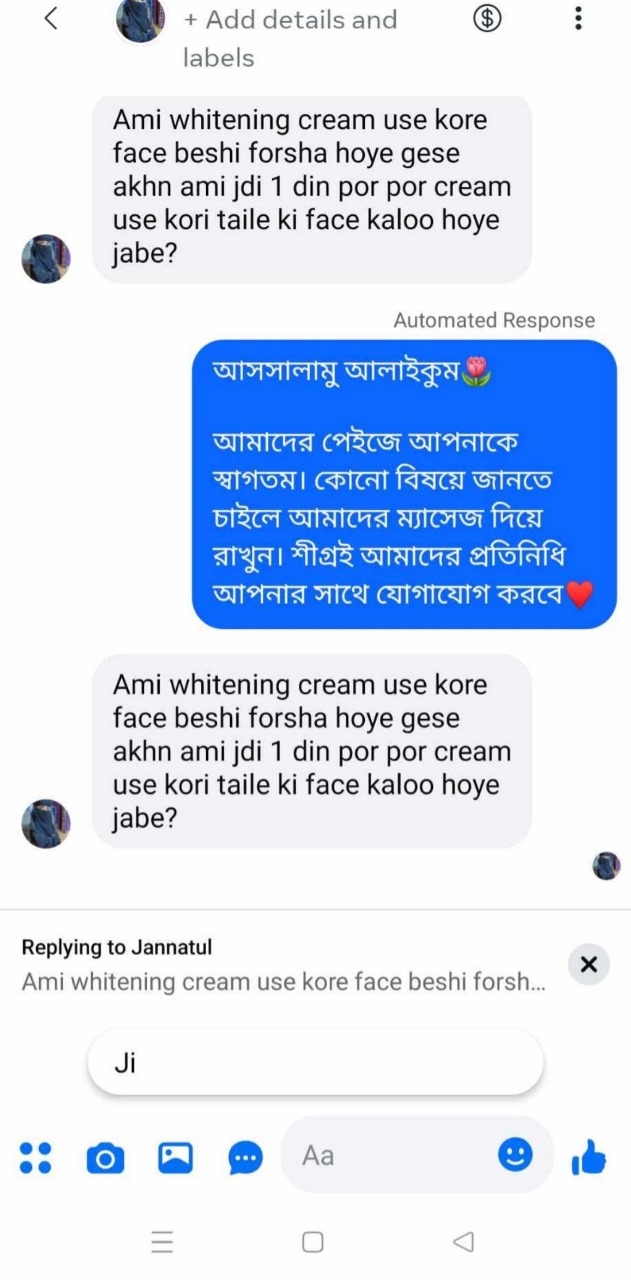Open the dollar sign payment icon
The width and height of the screenshot is (631, 1280).
(487, 19)
